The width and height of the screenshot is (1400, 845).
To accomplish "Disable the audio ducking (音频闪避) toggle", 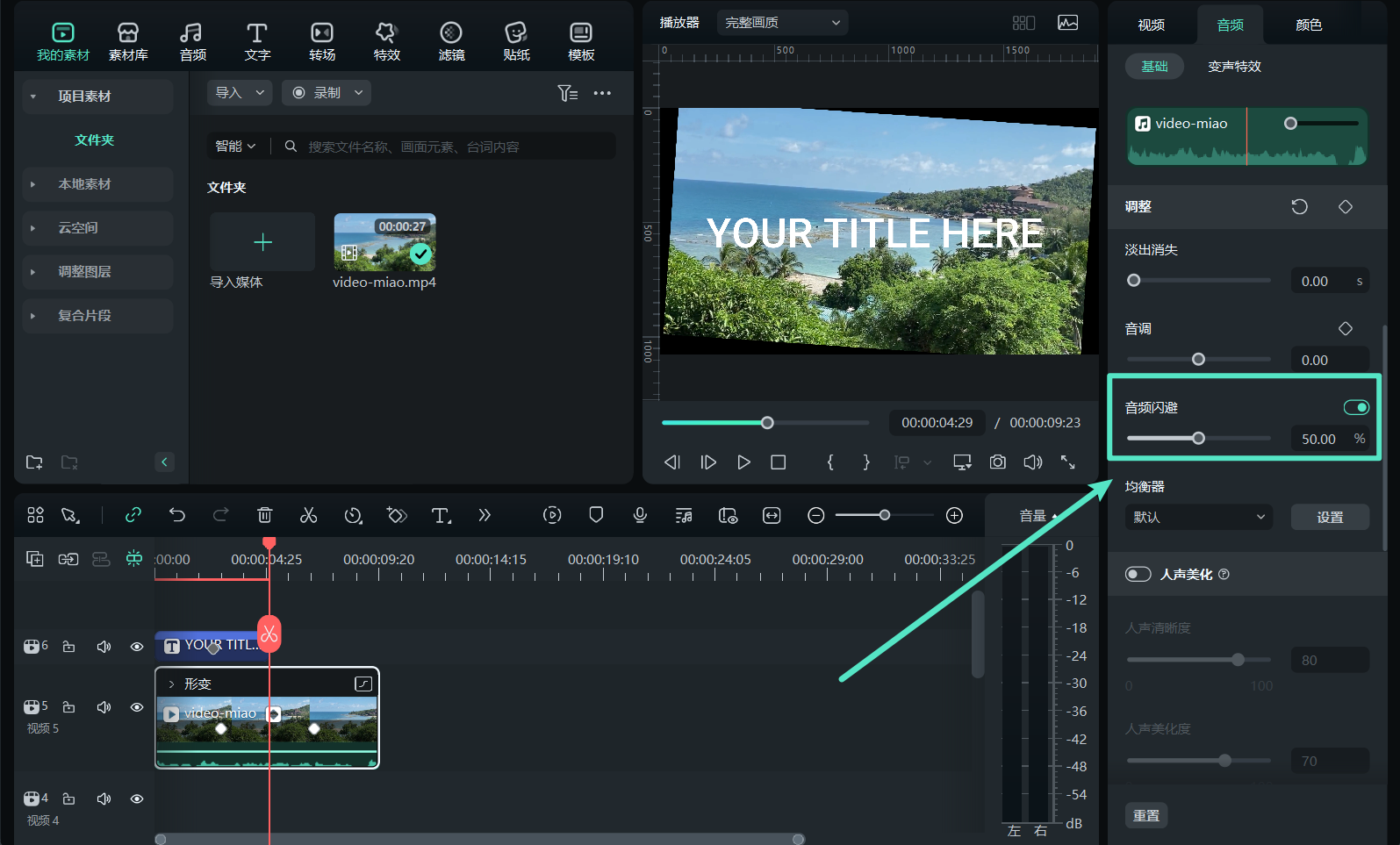I will pos(1355,407).
